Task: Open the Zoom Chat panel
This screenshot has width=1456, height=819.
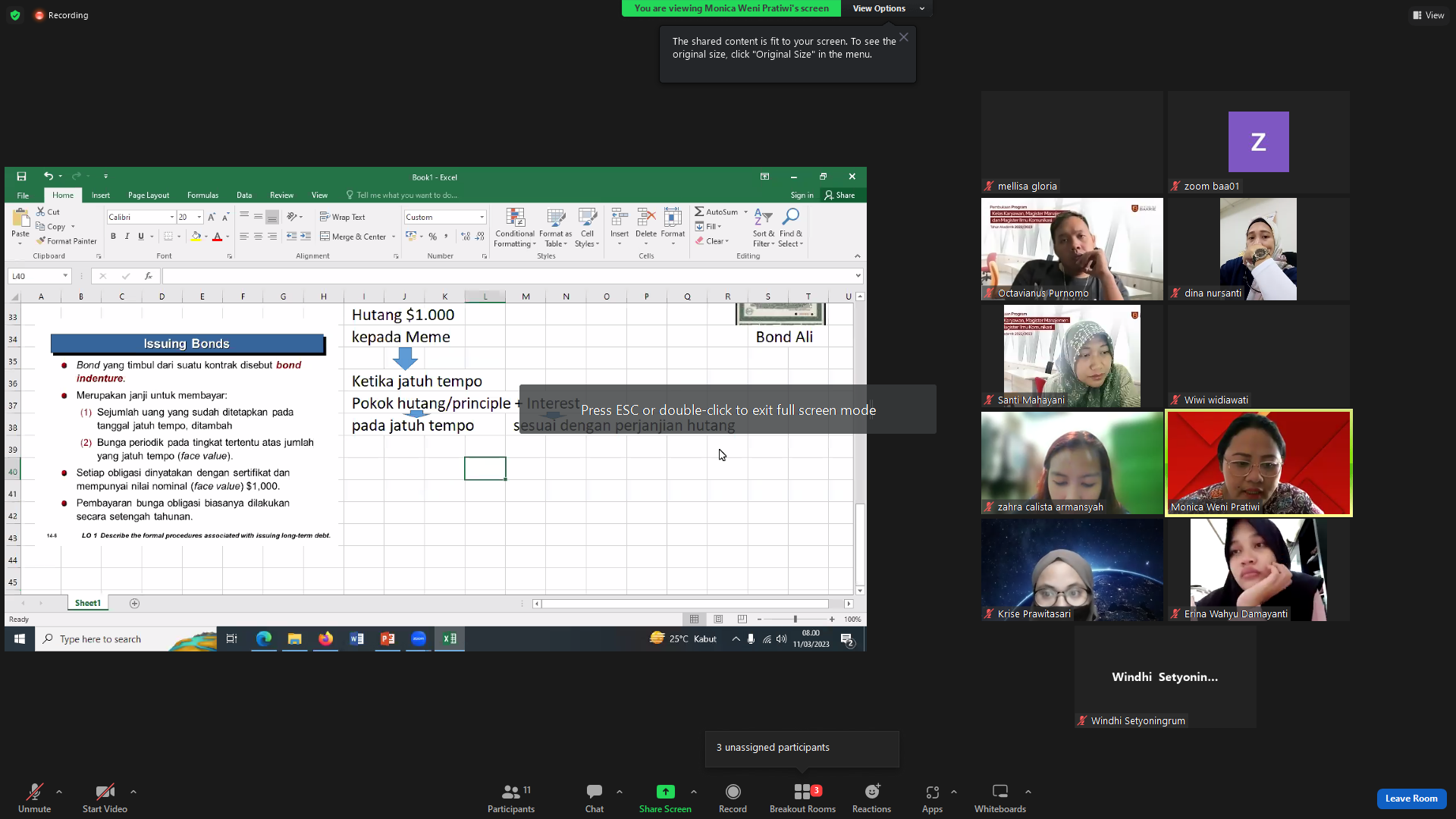Action: click(595, 799)
